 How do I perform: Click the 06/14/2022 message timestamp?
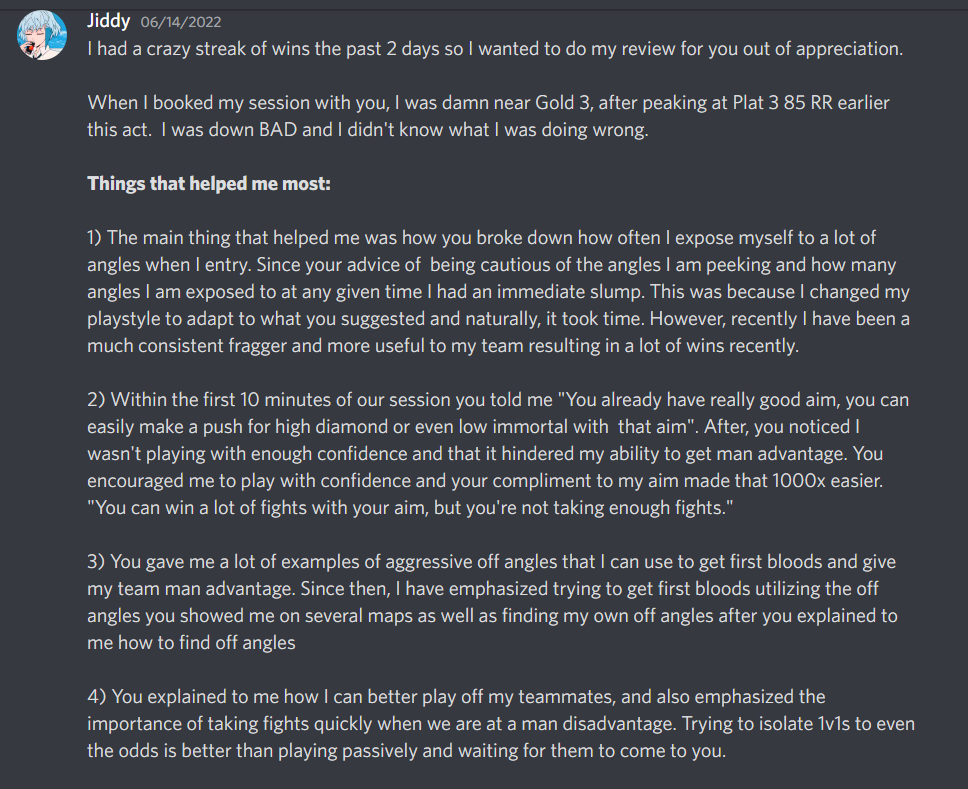coord(182,22)
